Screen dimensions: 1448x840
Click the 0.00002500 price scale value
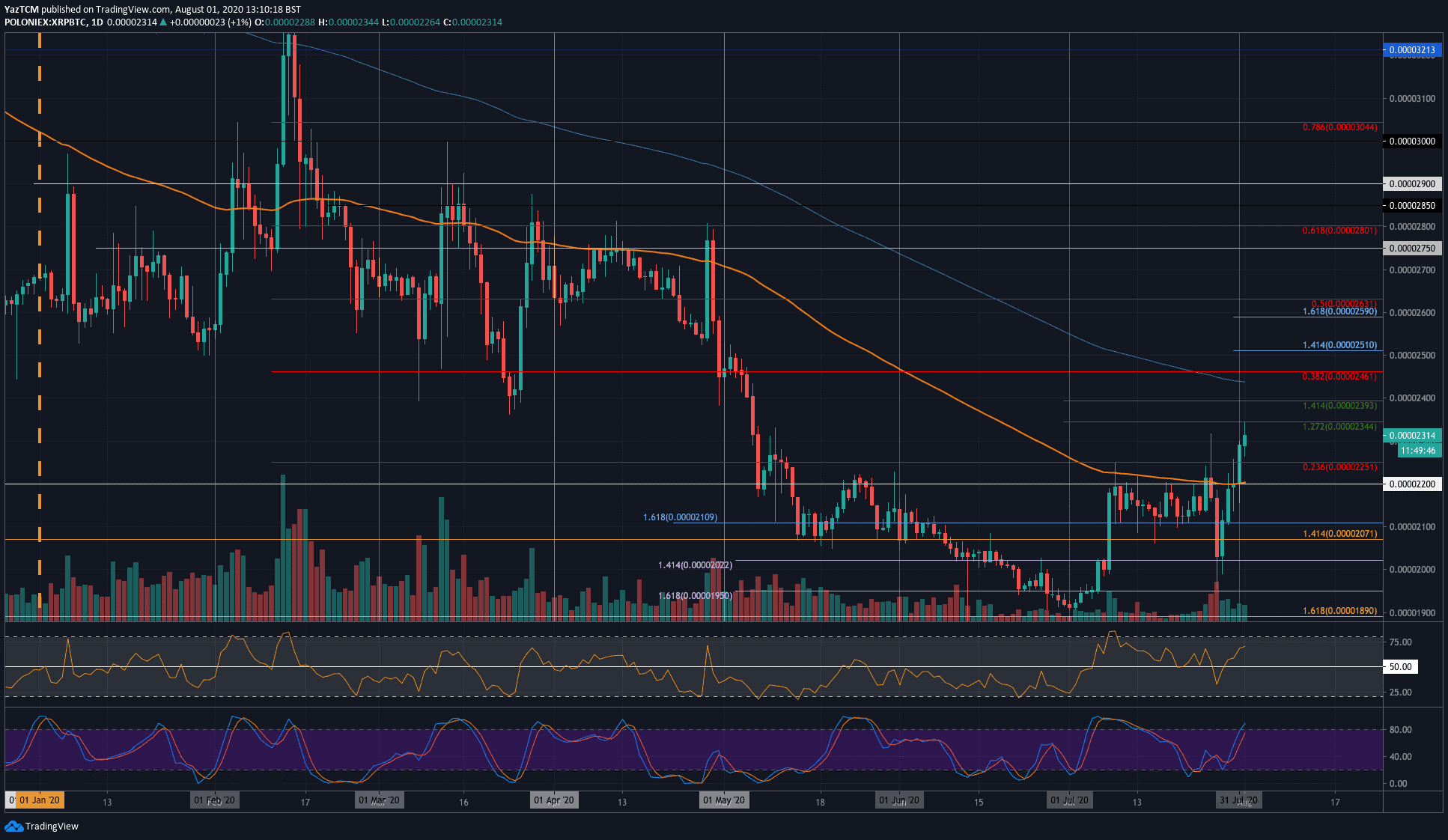(1412, 356)
